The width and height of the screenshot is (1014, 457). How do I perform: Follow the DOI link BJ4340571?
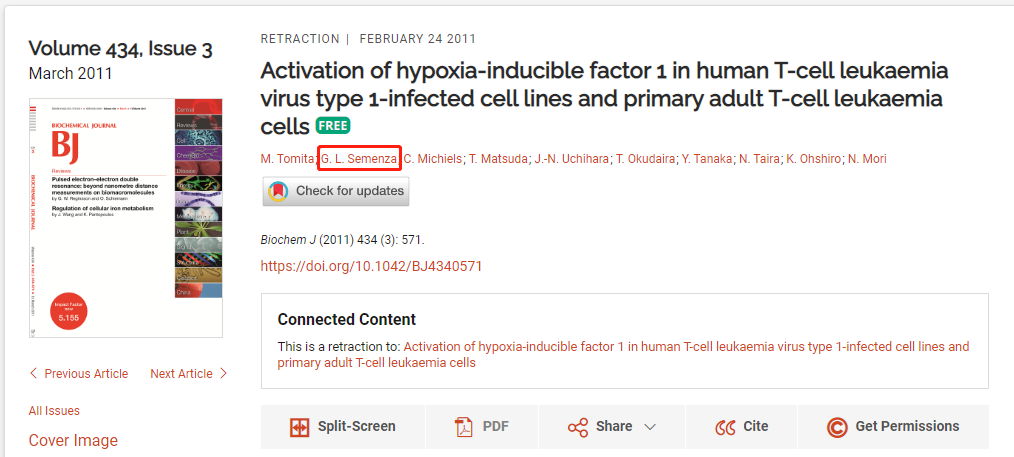[x=371, y=266]
